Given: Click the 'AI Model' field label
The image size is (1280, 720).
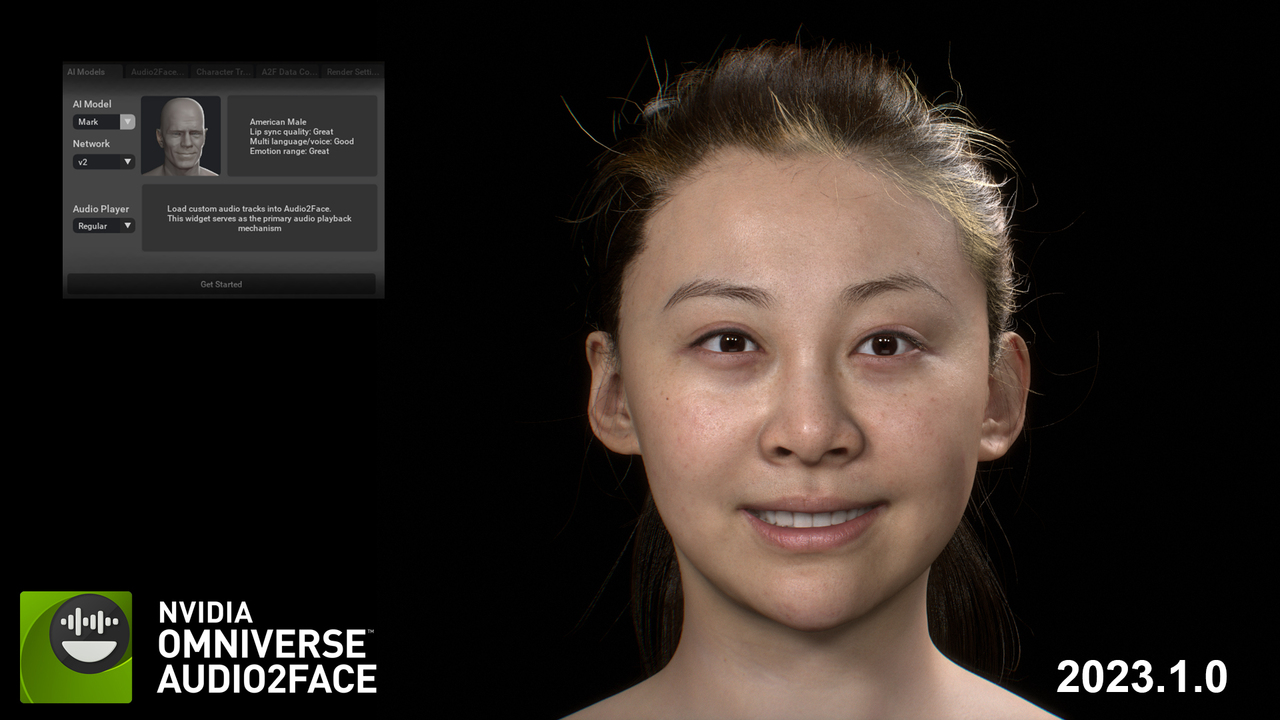Looking at the screenshot, I should [92, 104].
